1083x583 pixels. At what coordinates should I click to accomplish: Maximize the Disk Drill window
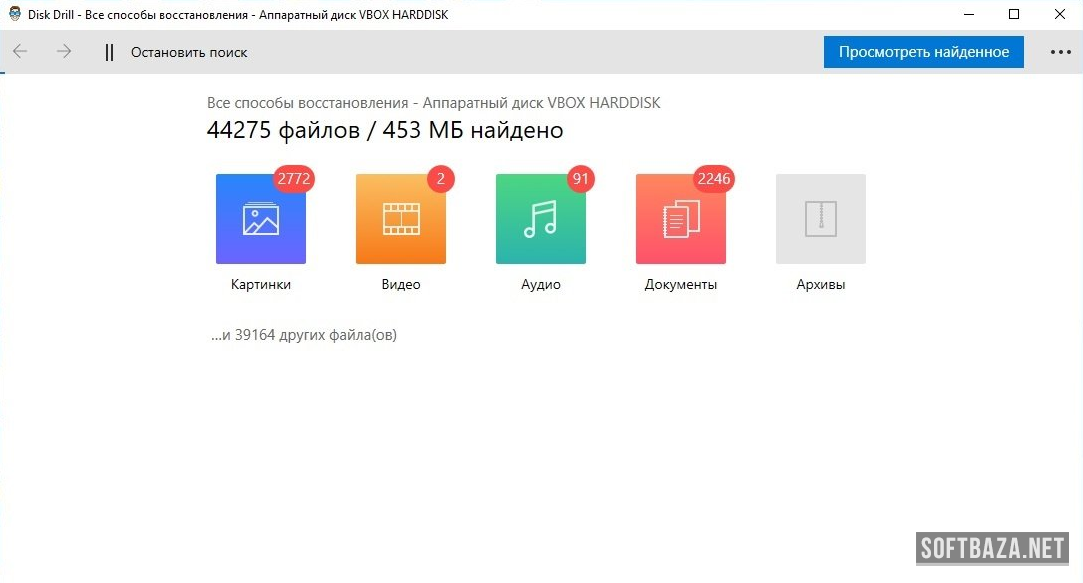[1014, 14]
